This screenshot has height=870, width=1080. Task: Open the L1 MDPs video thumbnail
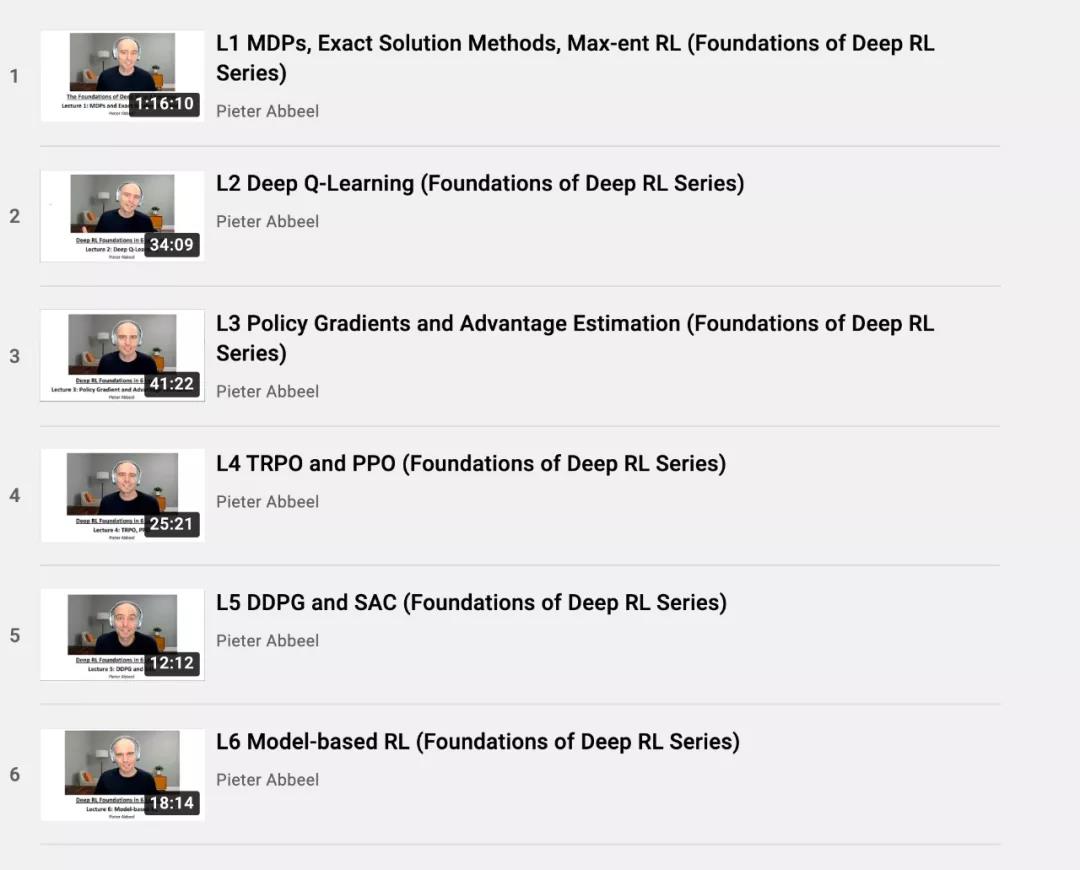pos(123,76)
